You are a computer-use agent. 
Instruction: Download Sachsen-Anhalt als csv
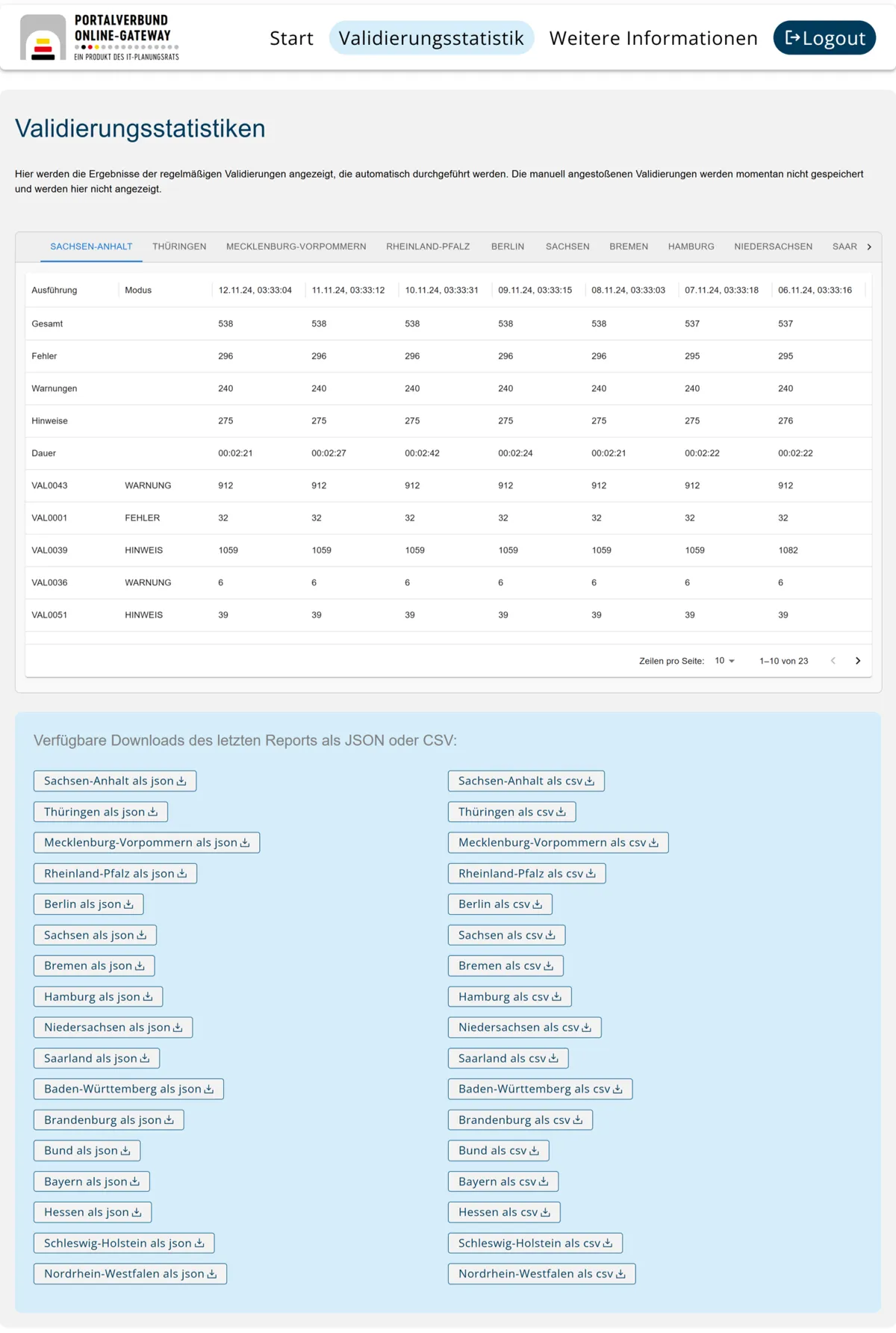526,781
